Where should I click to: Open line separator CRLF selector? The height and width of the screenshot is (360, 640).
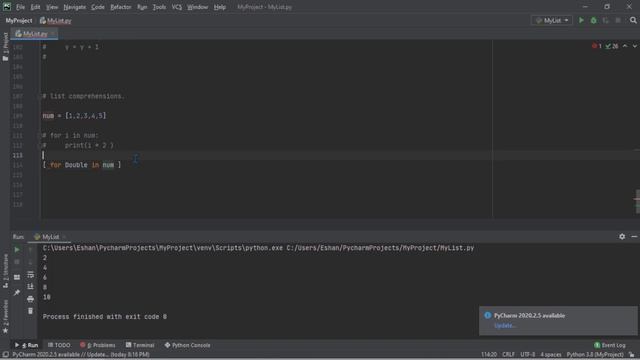tap(508, 354)
